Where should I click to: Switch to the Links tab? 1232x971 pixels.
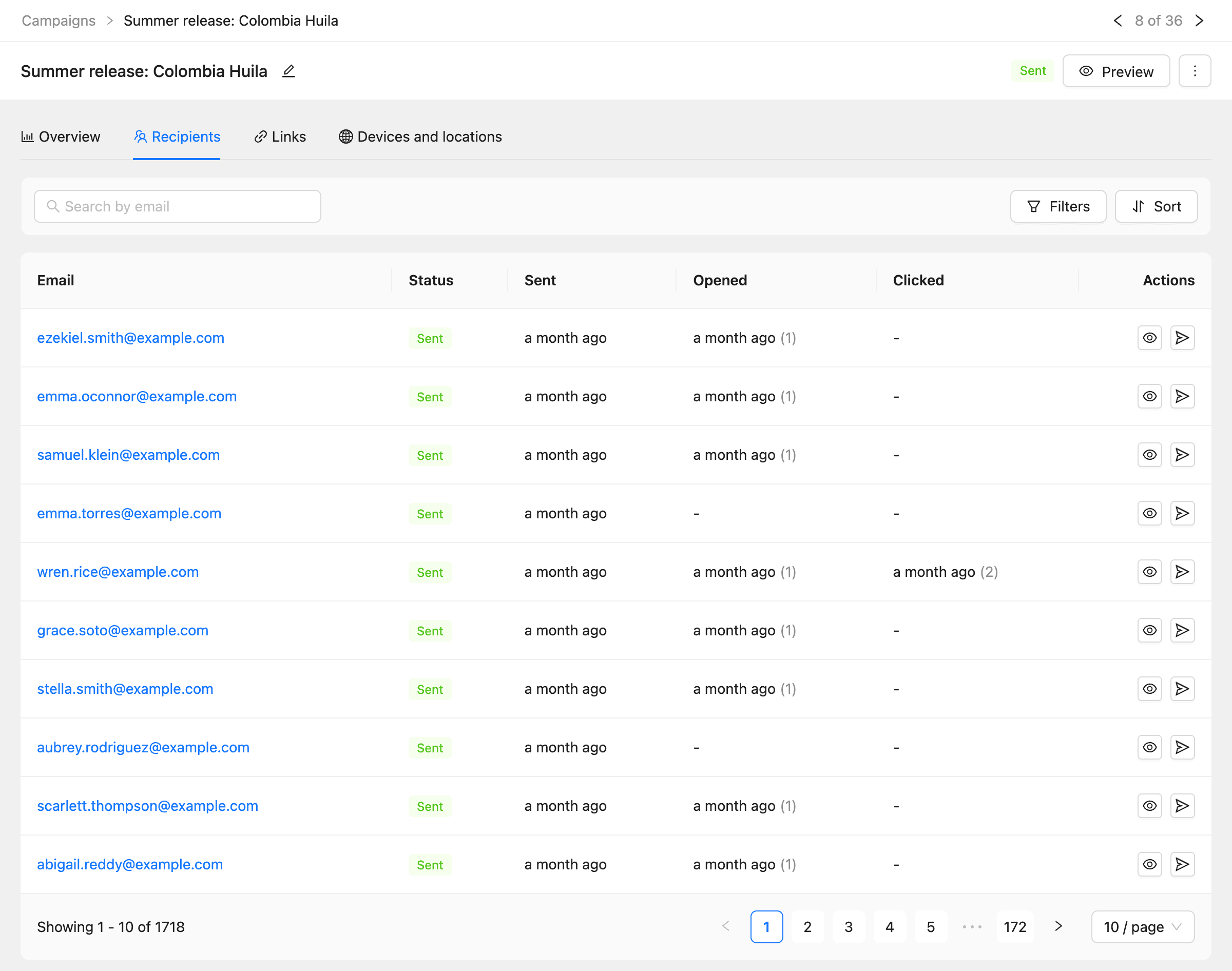tap(280, 137)
